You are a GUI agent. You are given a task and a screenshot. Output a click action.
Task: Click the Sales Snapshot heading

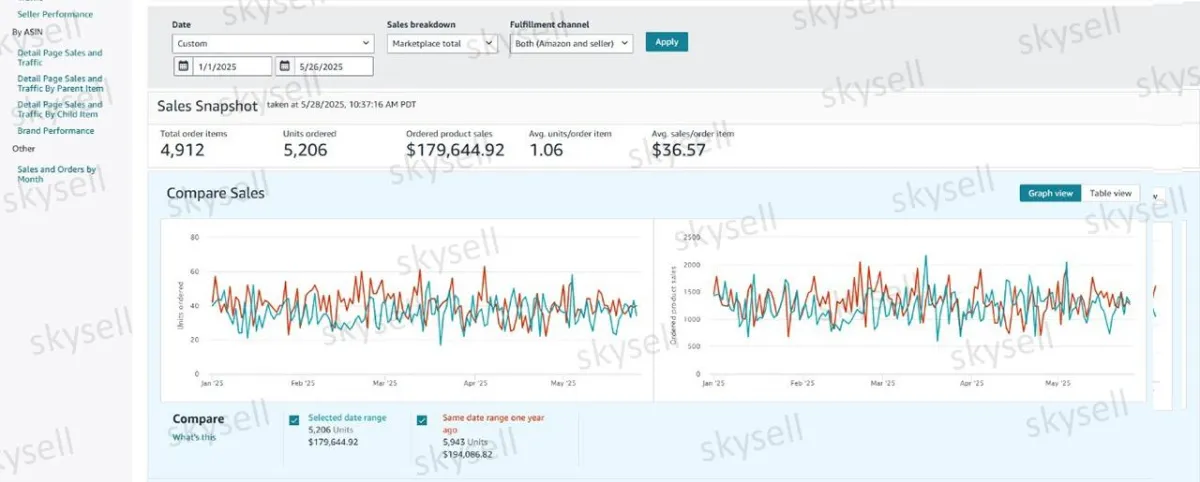coord(207,105)
